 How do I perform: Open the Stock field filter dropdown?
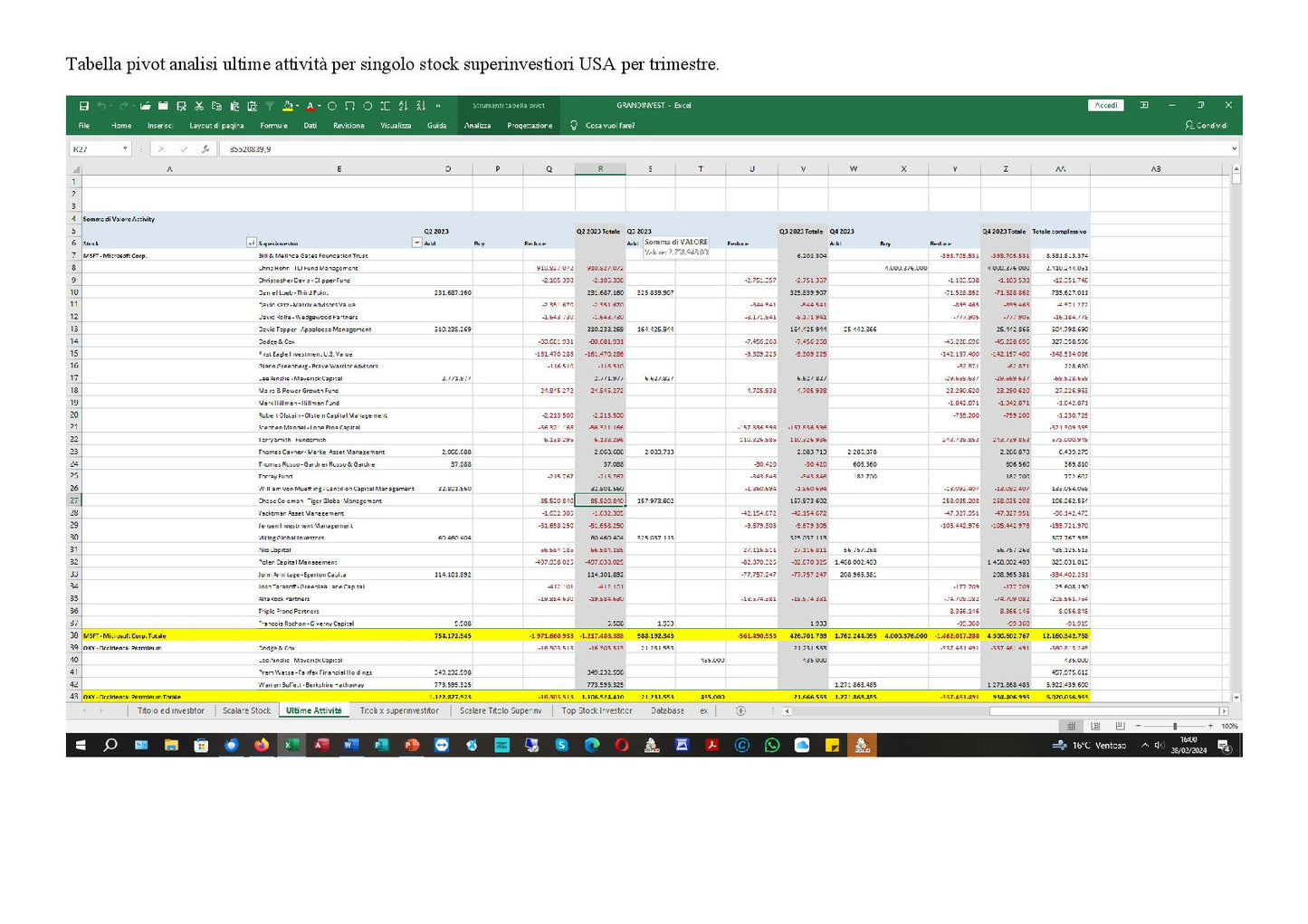[251, 243]
